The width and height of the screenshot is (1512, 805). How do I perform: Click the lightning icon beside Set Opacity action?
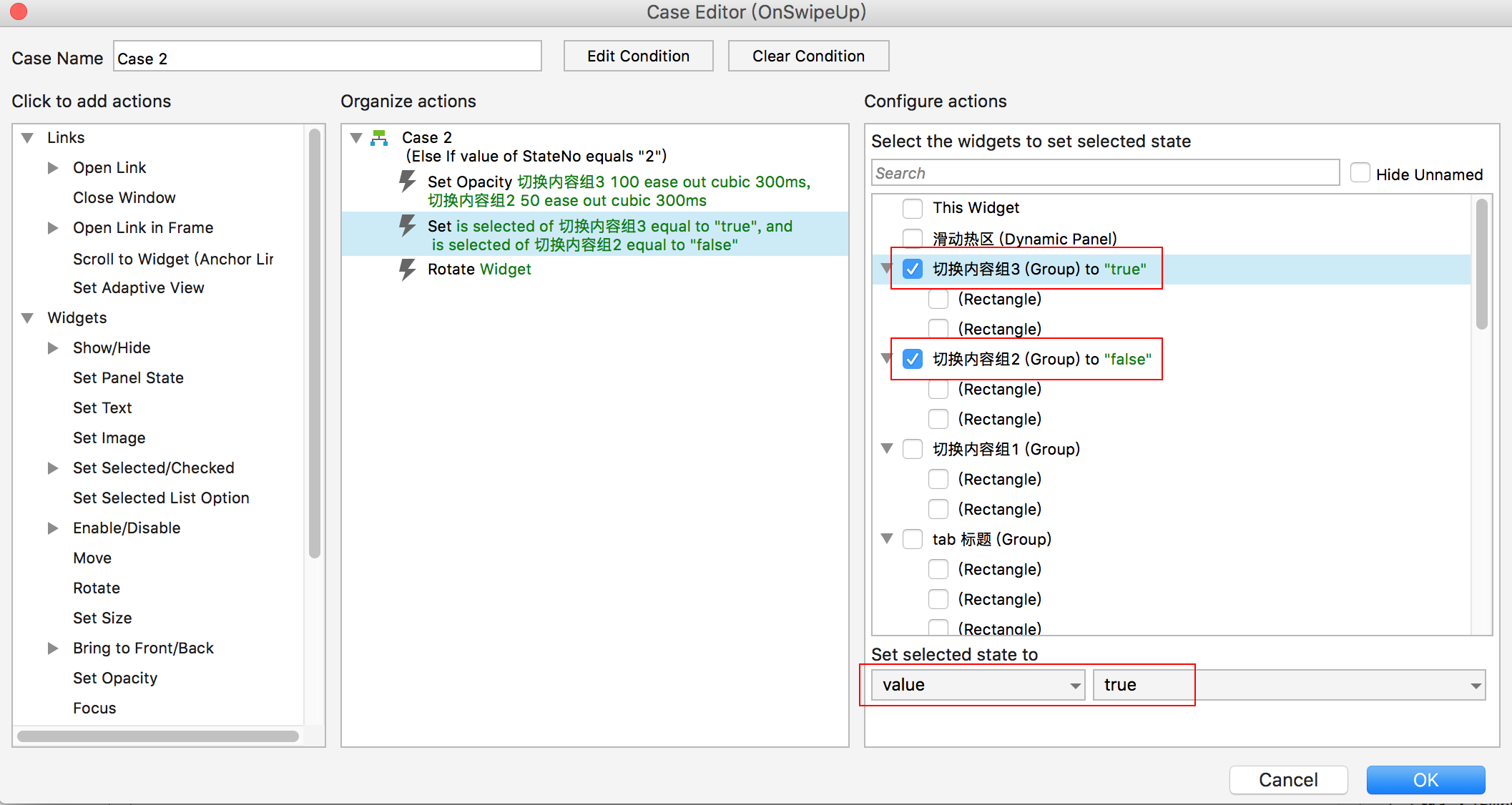tap(407, 182)
